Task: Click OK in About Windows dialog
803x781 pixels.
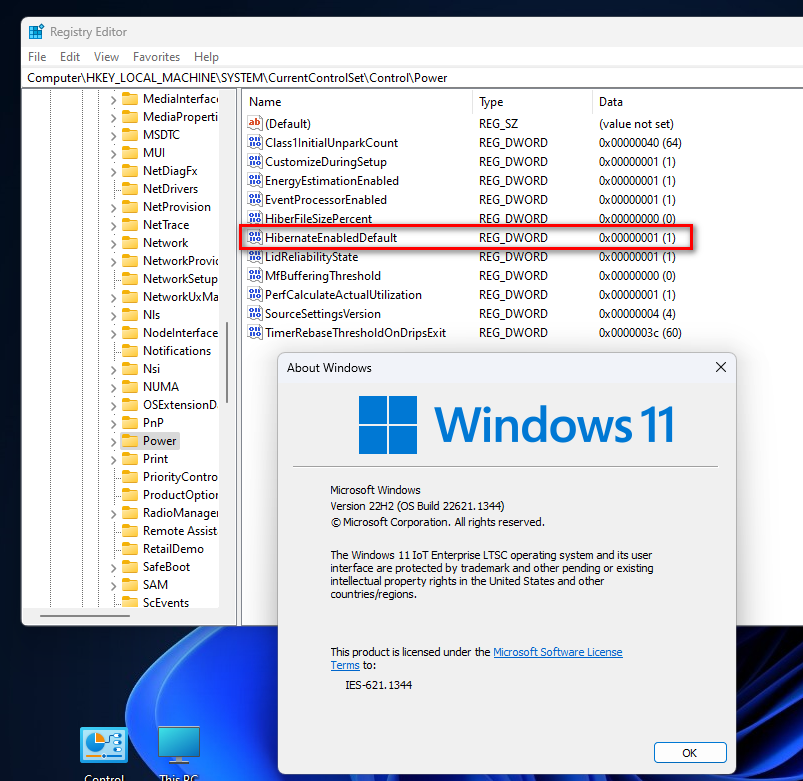Action: click(x=689, y=752)
